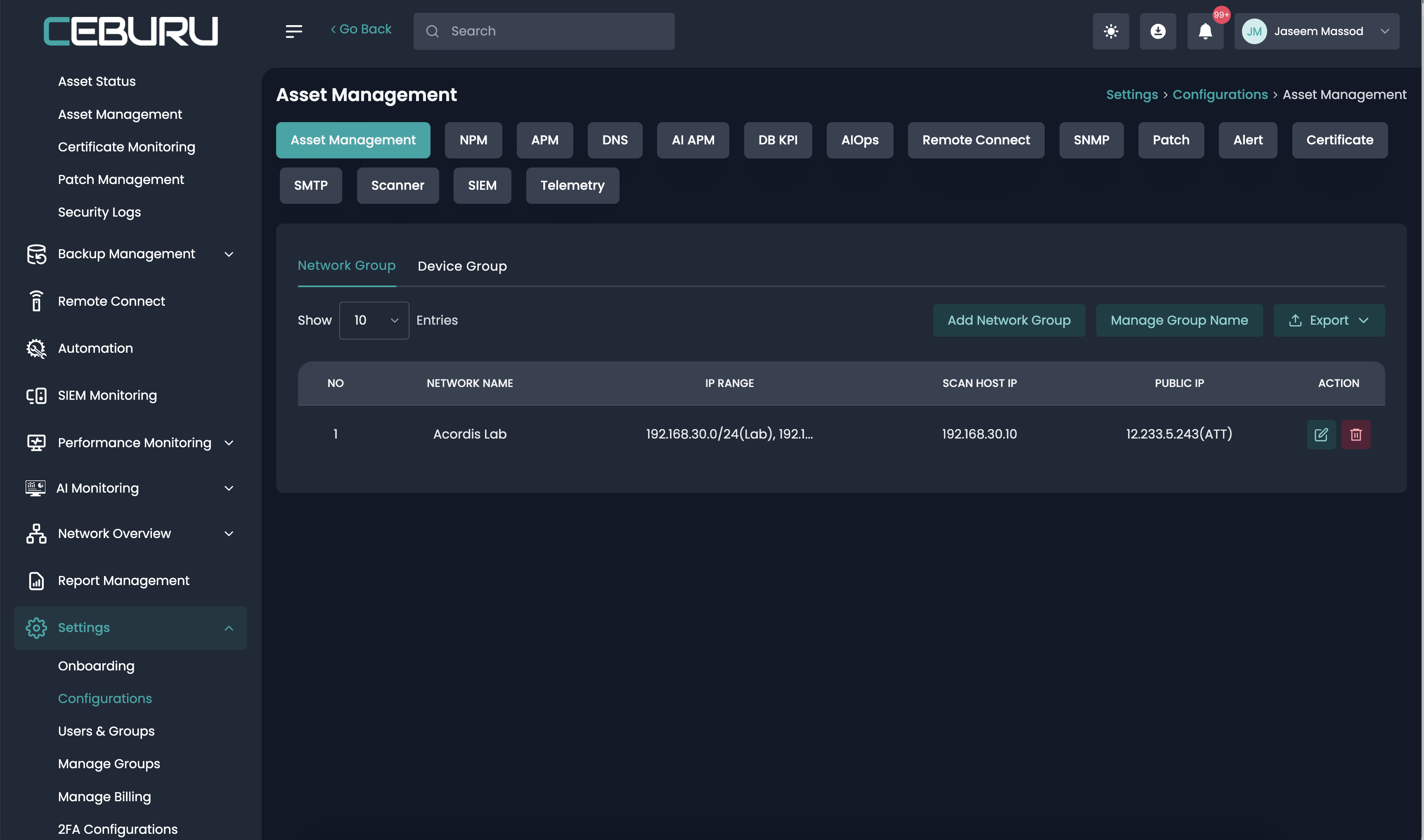Screen dimensions: 1424x840
Task: Collapse the Settings section in the sidebar
Action: pyautogui.click(x=229, y=628)
